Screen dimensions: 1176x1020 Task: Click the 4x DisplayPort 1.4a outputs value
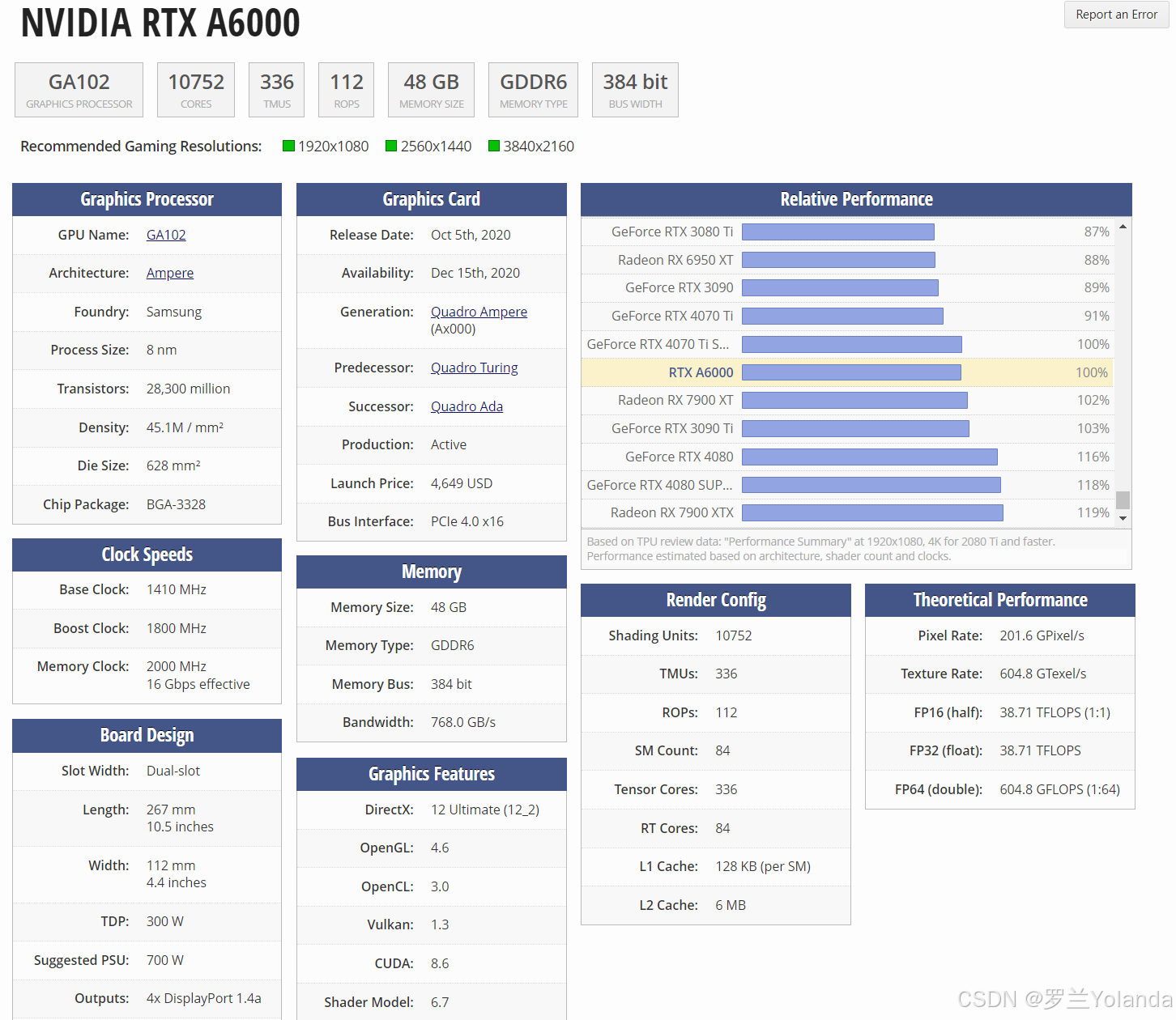pyautogui.click(x=204, y=998)
